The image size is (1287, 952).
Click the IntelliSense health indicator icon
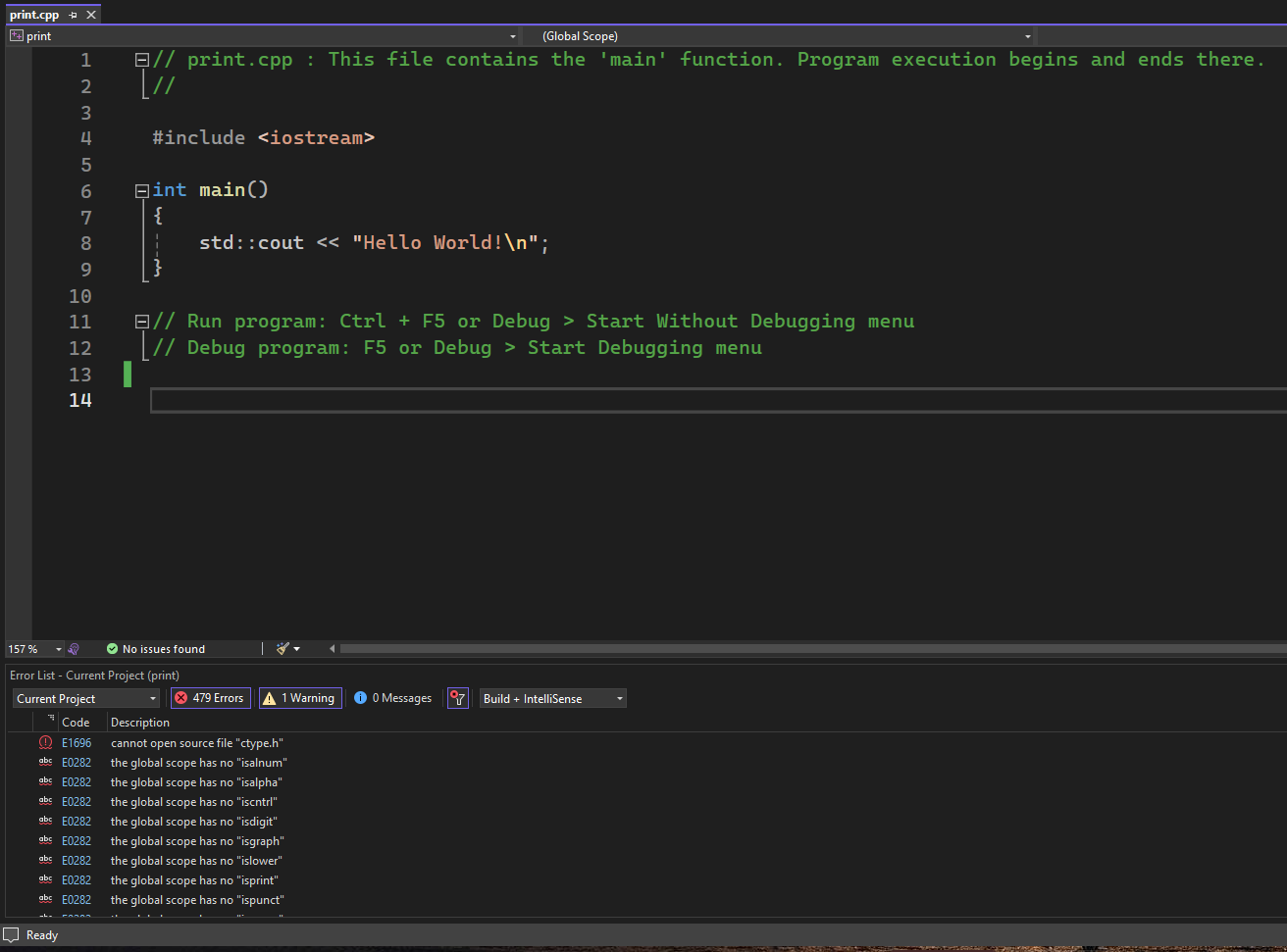coord(74,649)
